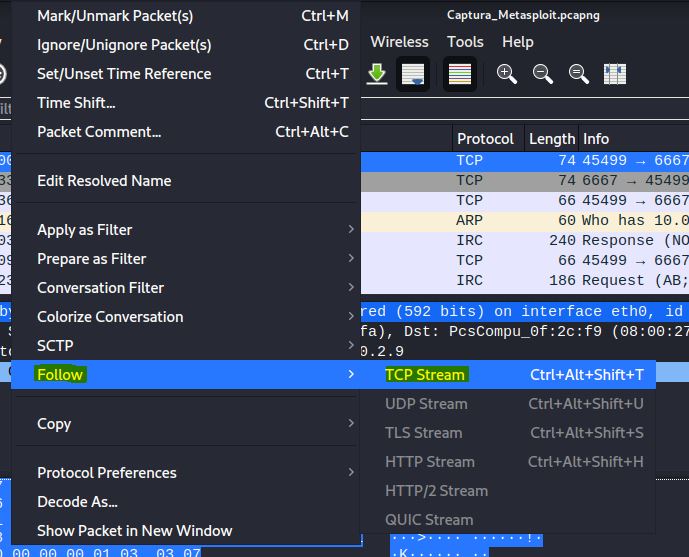Zoom out of packet text
Screen dimensions: 689x557
coord(543,75)
